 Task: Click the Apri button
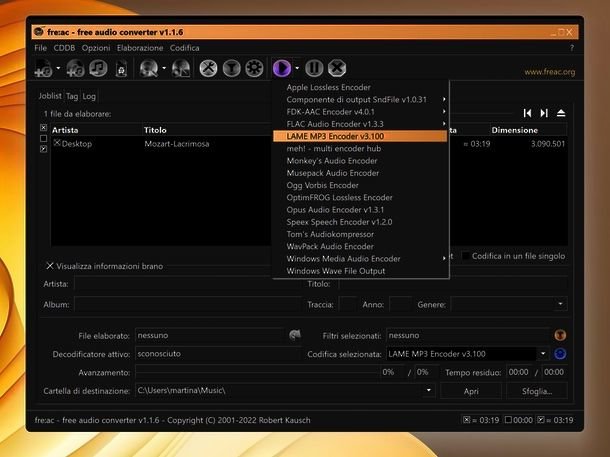tap(471, 391)
